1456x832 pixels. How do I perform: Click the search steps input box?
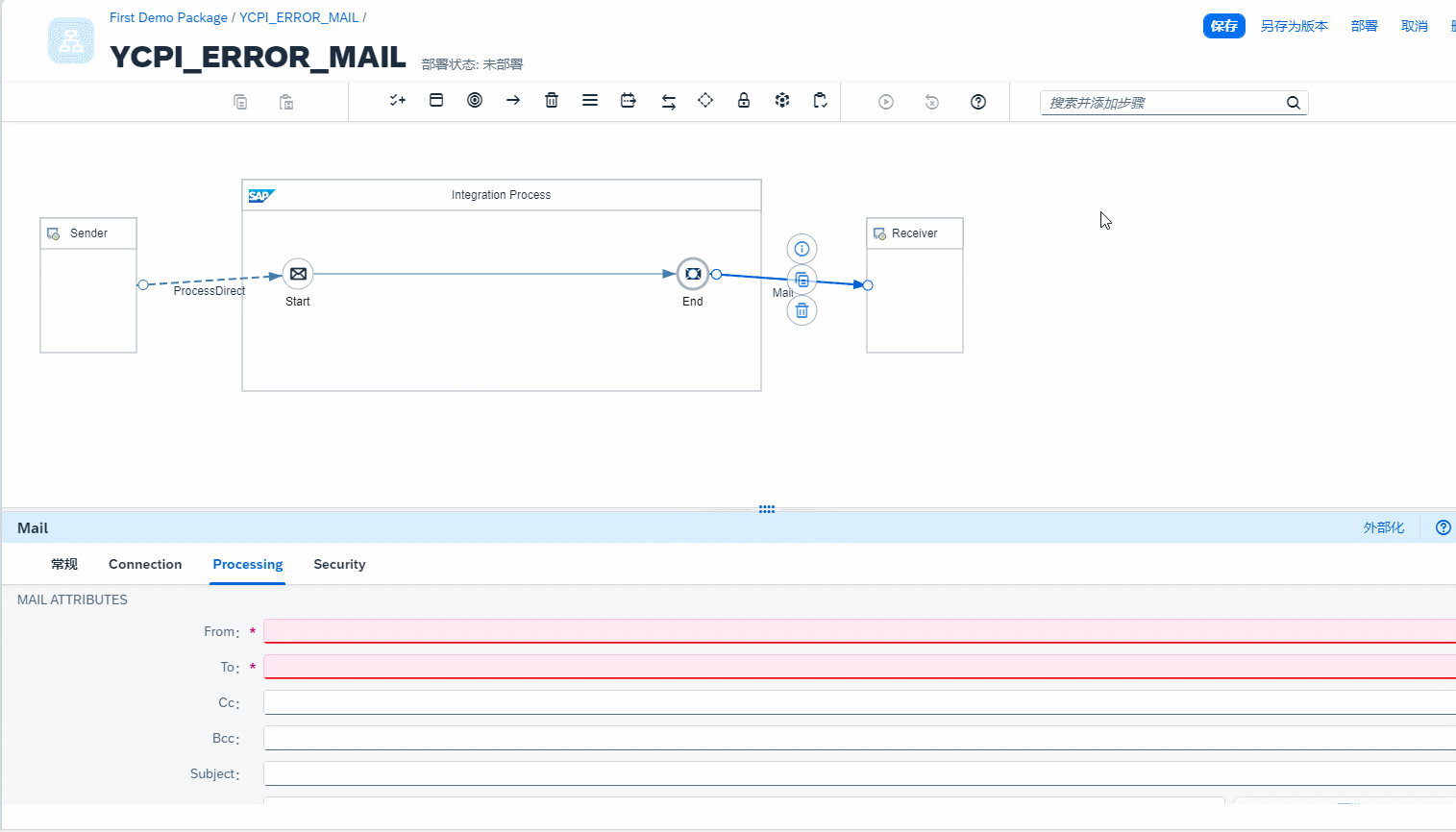point(1163,103)
